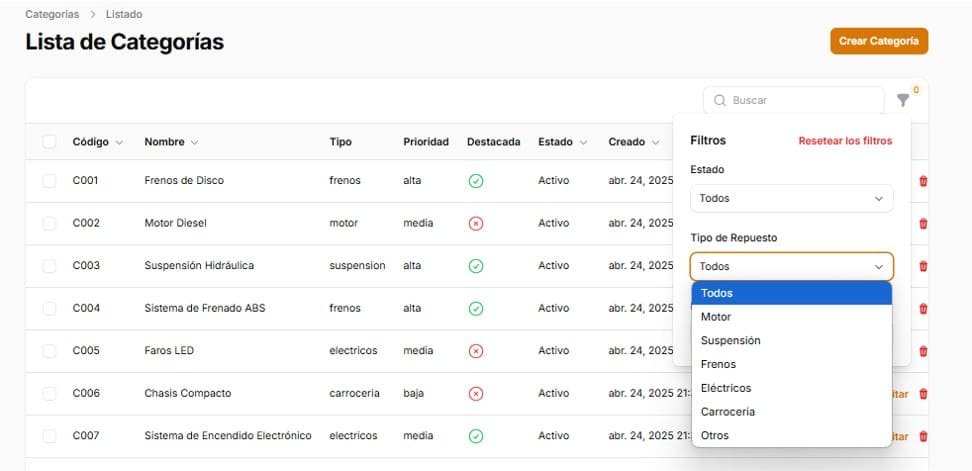This screenshot has width=972, height=471.
Task: Click the Listado breadcrumb
Action: click(x=124, y=14)
